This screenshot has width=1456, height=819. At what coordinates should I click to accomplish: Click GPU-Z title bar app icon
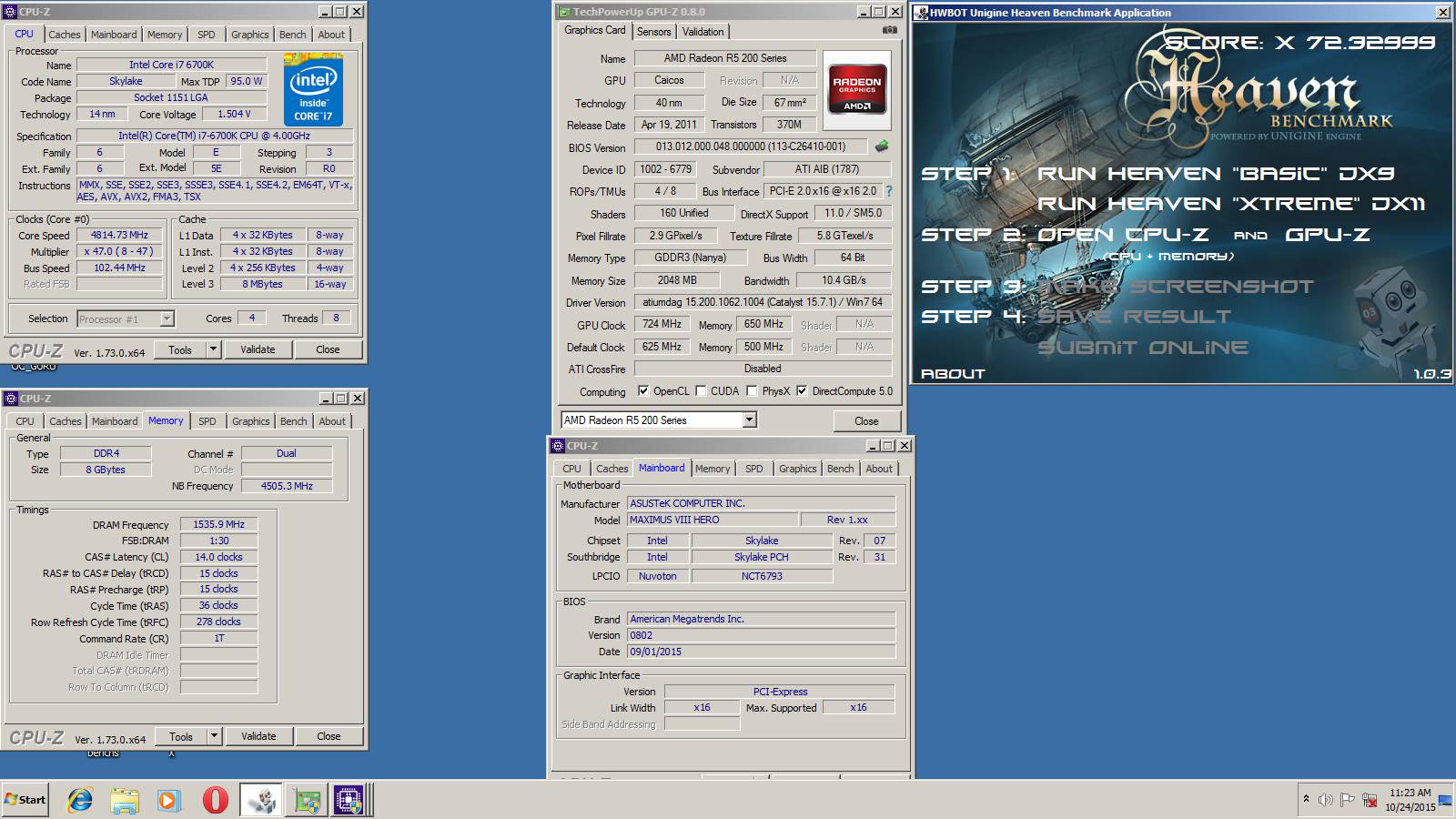pyautogui.click(x=564, y=12)
